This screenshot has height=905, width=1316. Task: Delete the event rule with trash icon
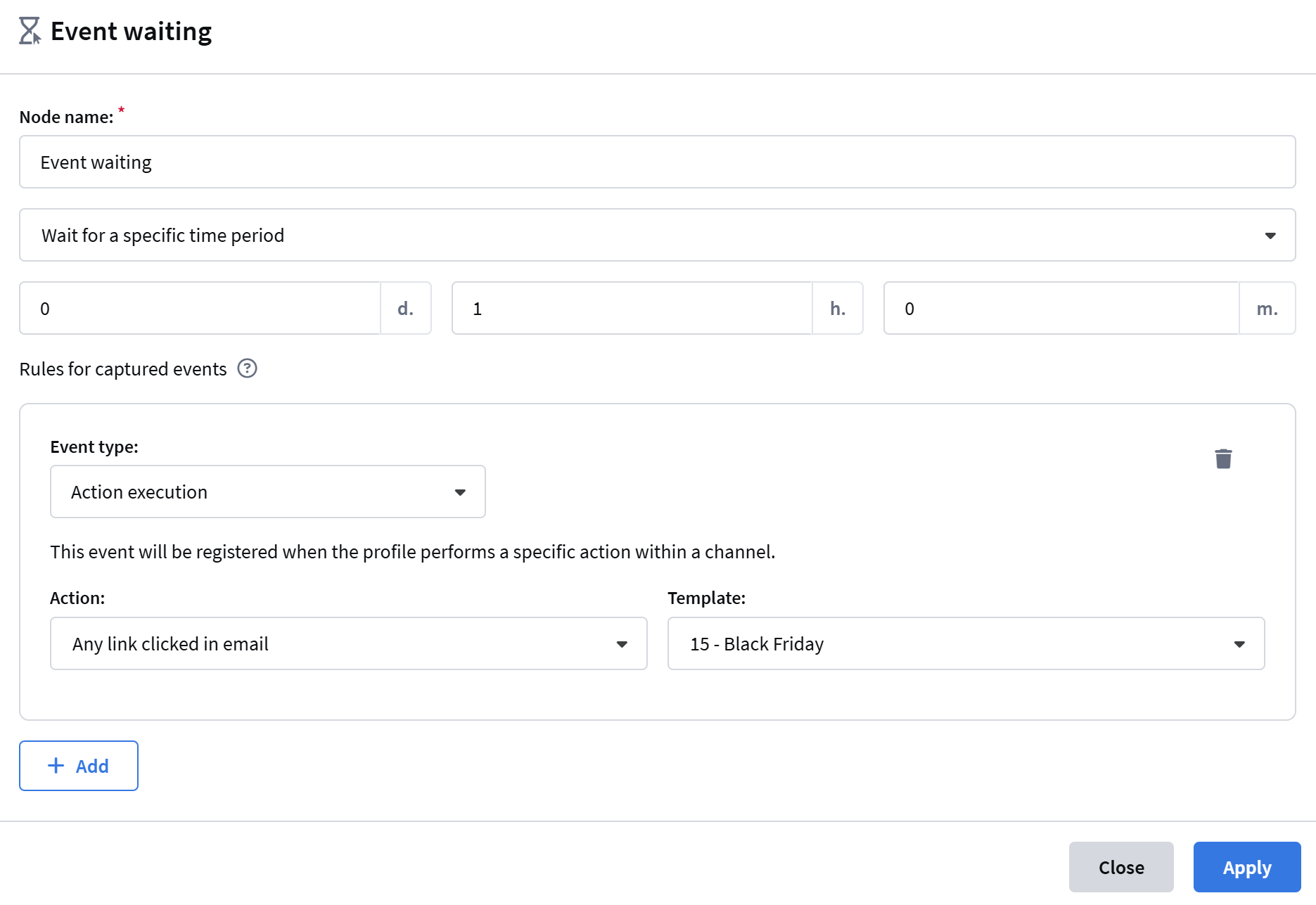[x=1223, y=458]
